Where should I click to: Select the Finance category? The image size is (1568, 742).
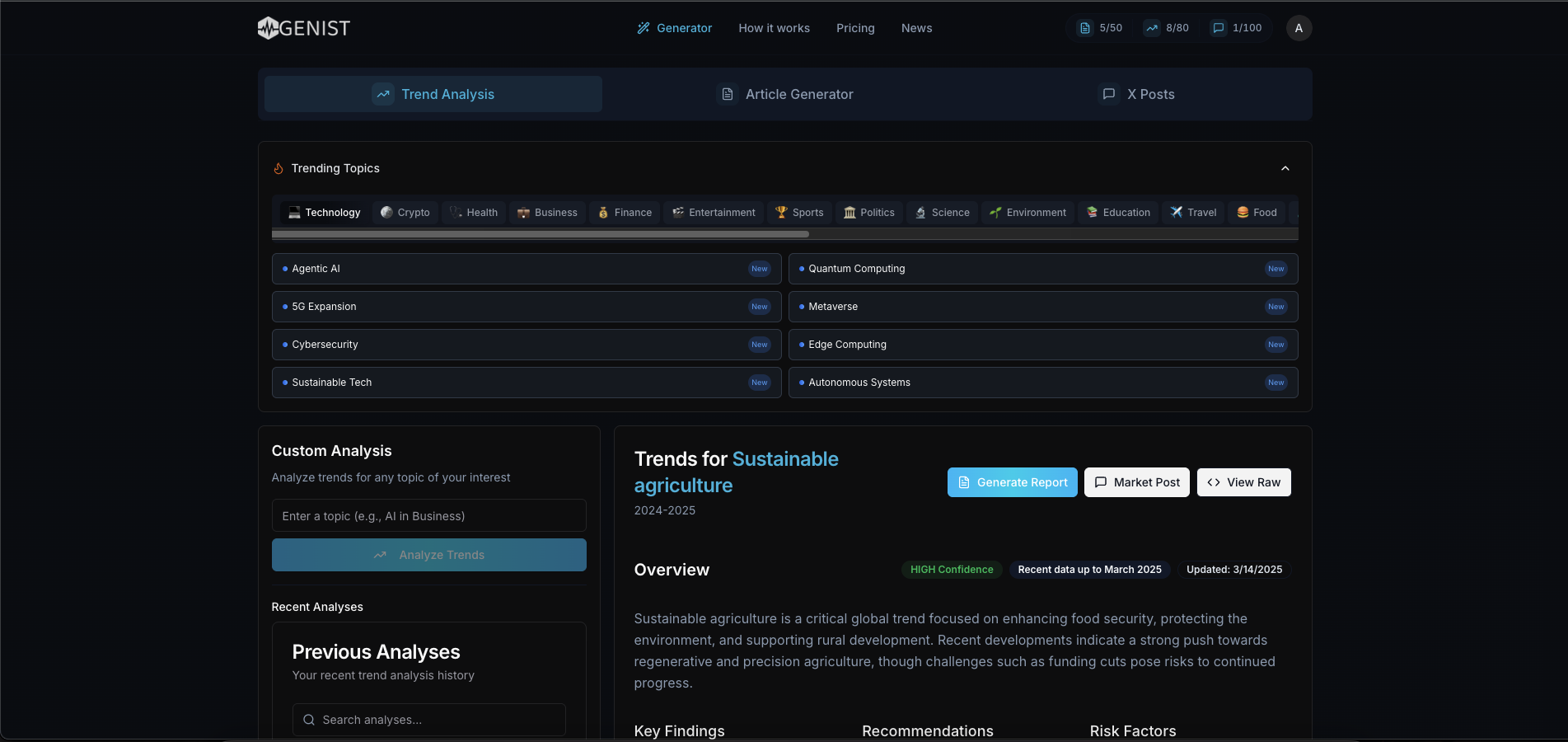pyautogui.click(x=625, y=213)
